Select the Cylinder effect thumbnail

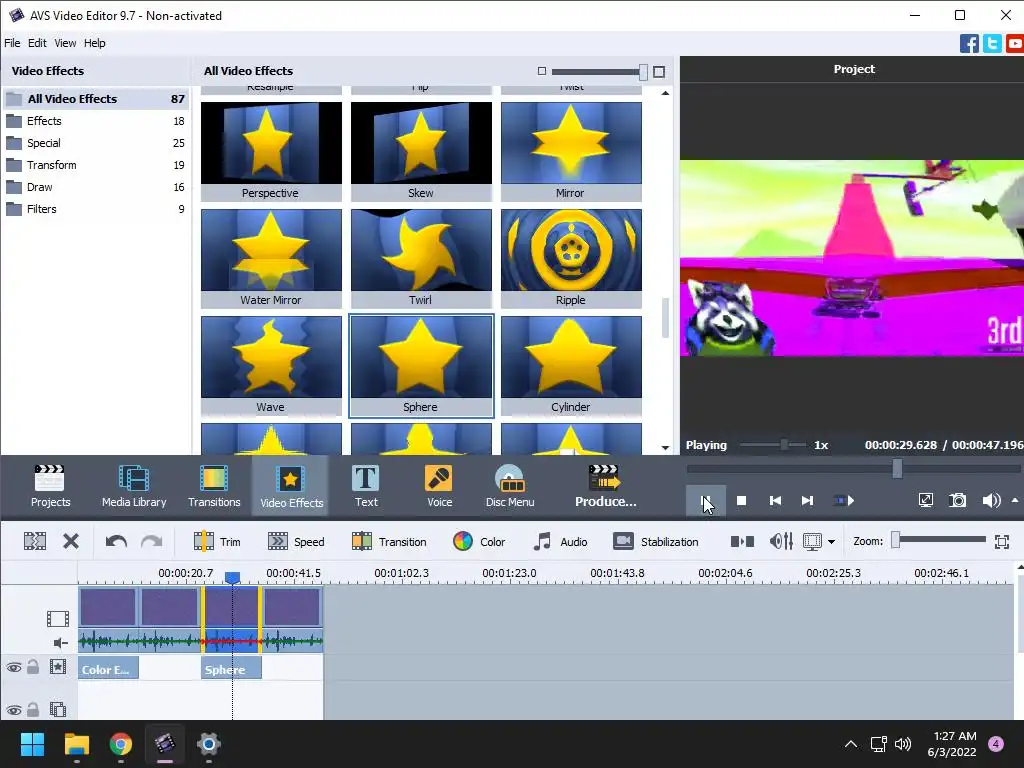click(571, 365)
